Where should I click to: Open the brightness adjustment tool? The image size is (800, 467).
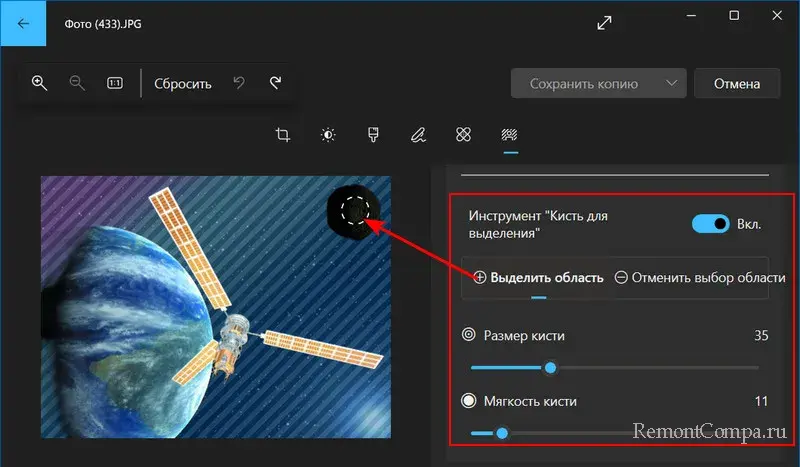(328, 135)
